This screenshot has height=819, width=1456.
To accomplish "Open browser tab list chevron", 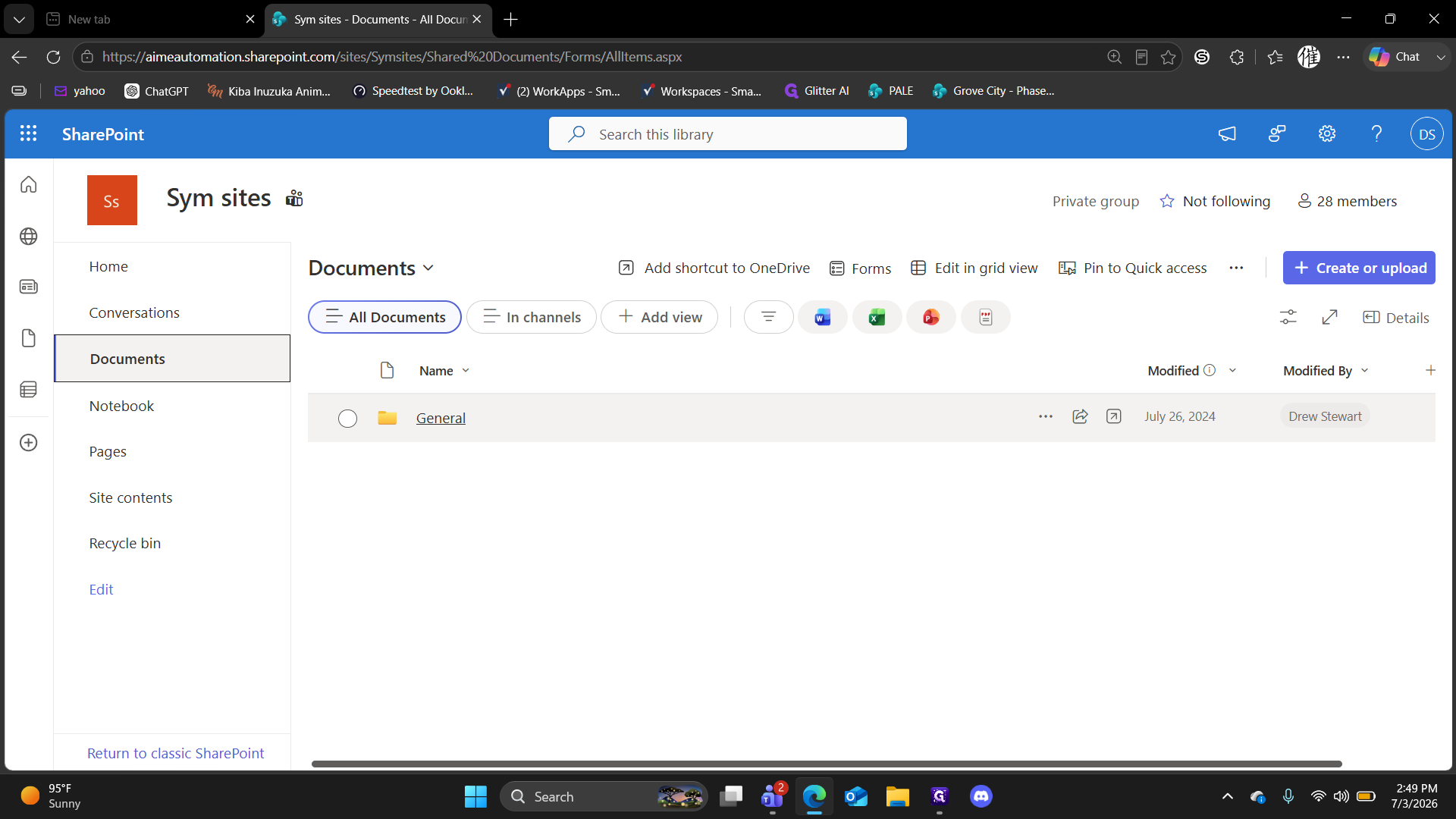I will (x=19, y=19).
